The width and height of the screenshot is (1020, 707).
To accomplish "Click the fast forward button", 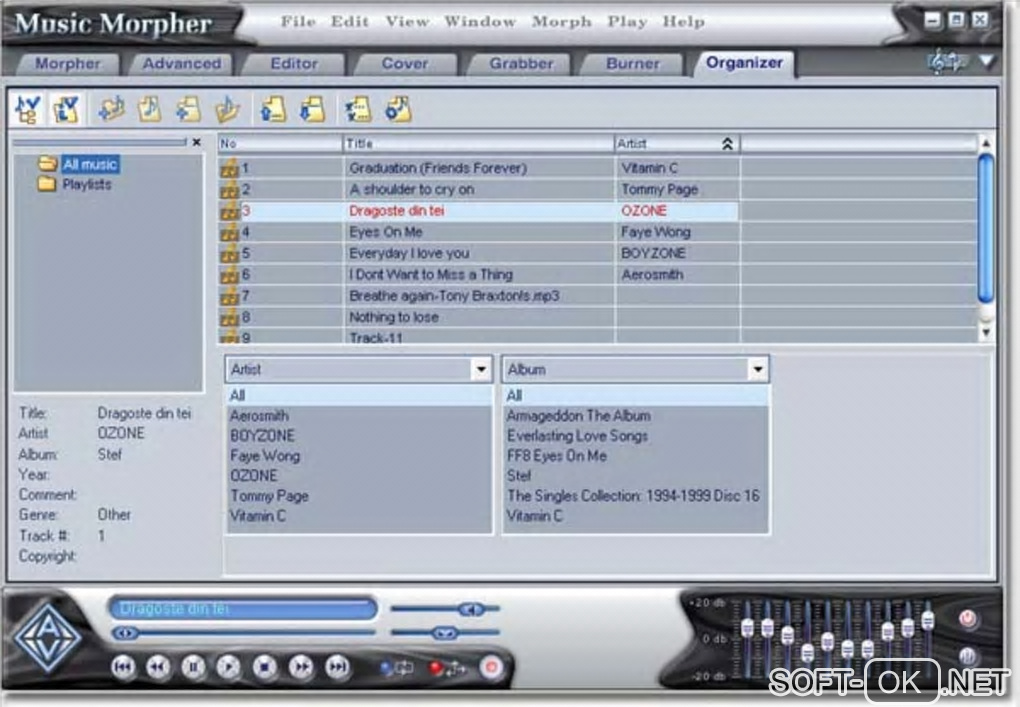I will (301, 667).
